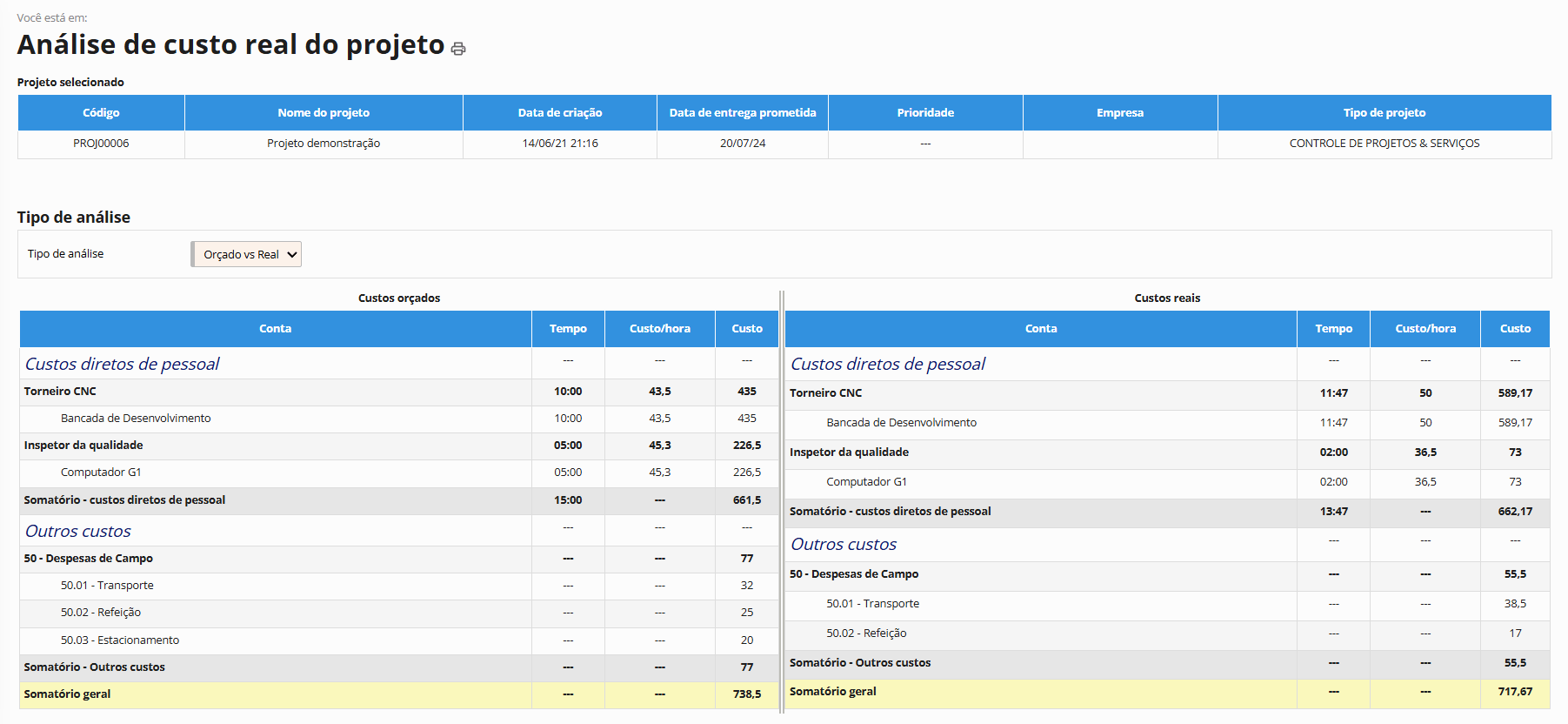Click the Data de entrega prometida header
Screen dimensions: 1568x724
pos(742,113)
